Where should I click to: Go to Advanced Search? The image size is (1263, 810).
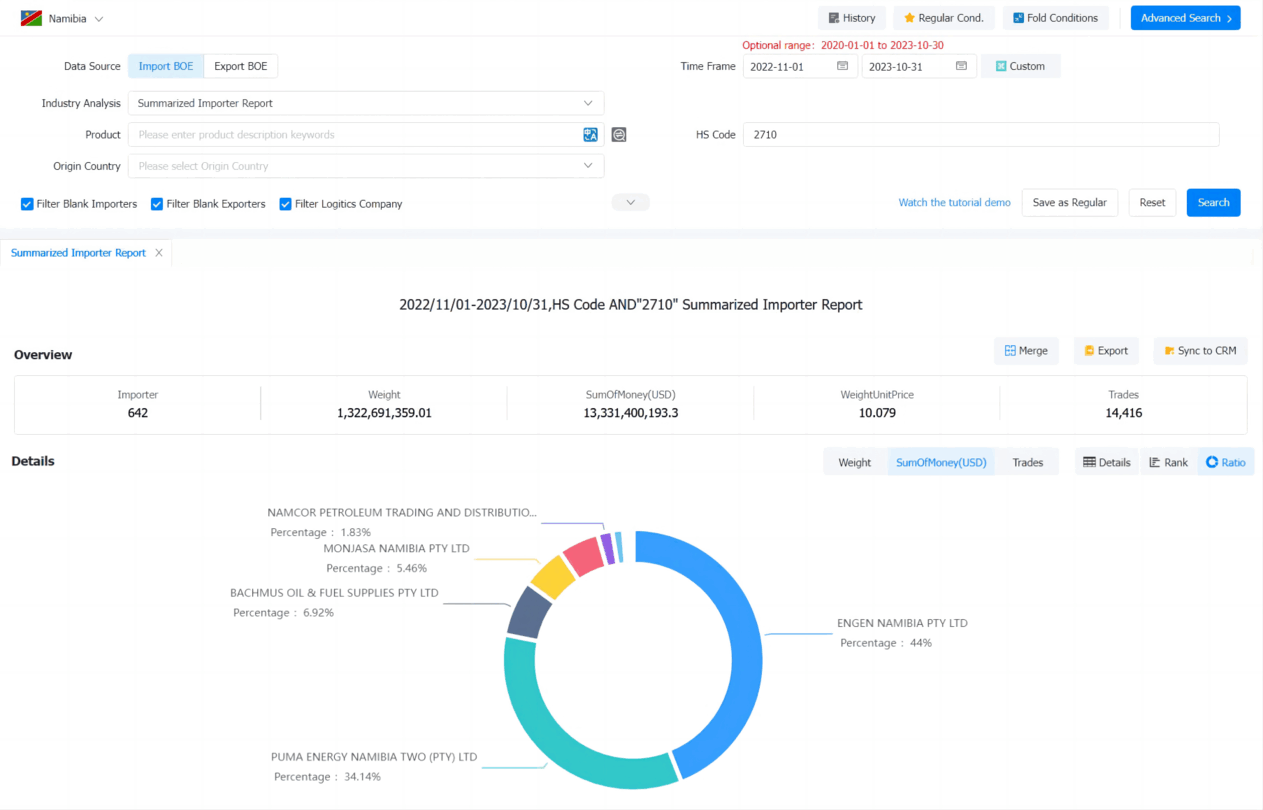1185,18
